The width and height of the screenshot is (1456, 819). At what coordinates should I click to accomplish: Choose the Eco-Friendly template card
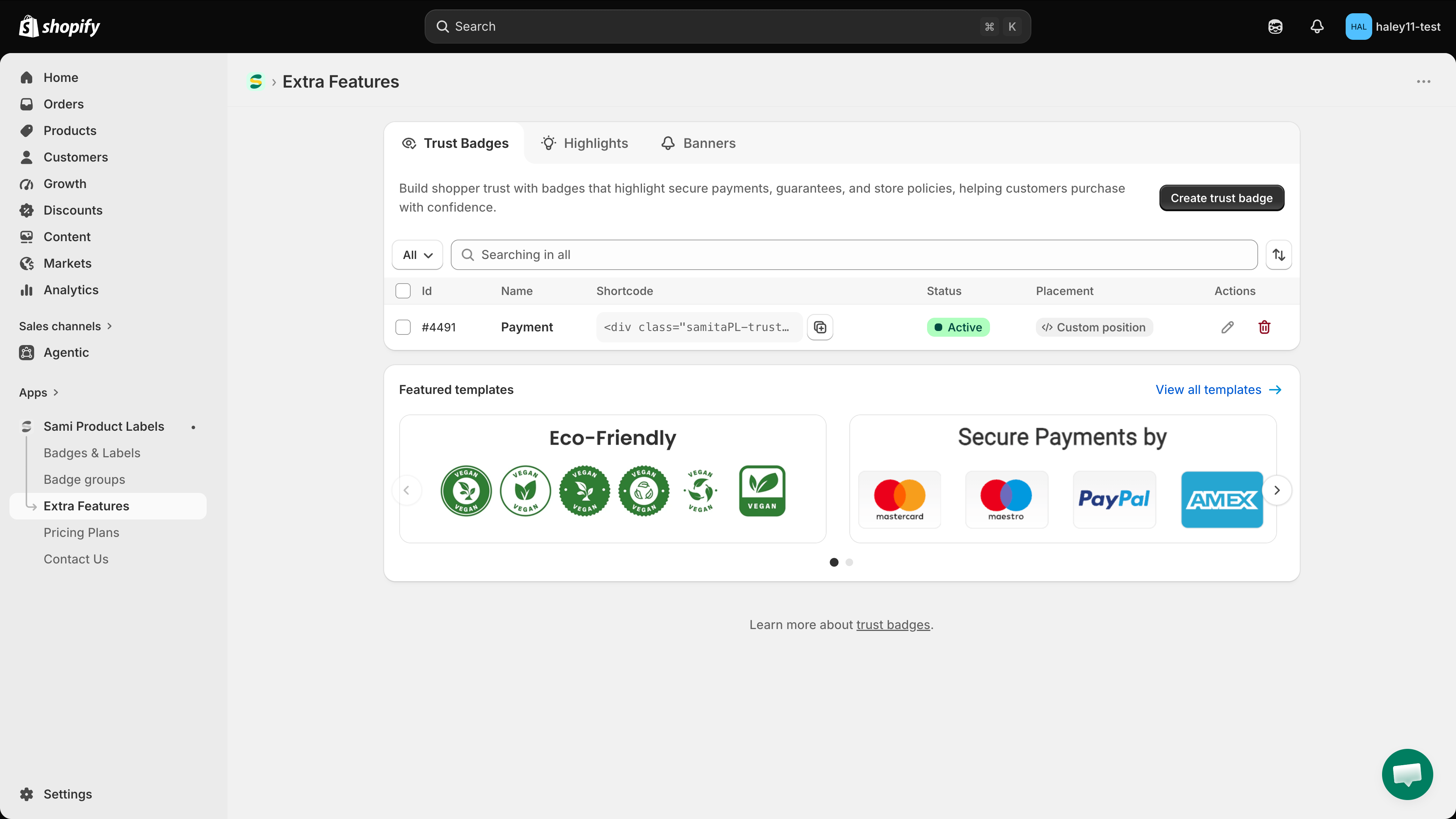pos(613,479)
